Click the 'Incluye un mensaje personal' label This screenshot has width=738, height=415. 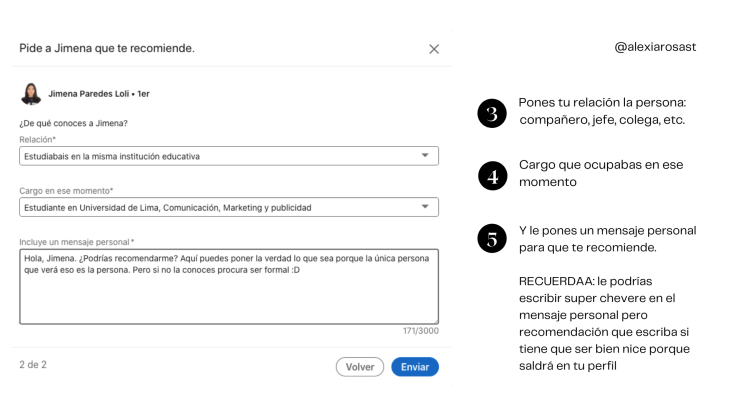point(77,242)
